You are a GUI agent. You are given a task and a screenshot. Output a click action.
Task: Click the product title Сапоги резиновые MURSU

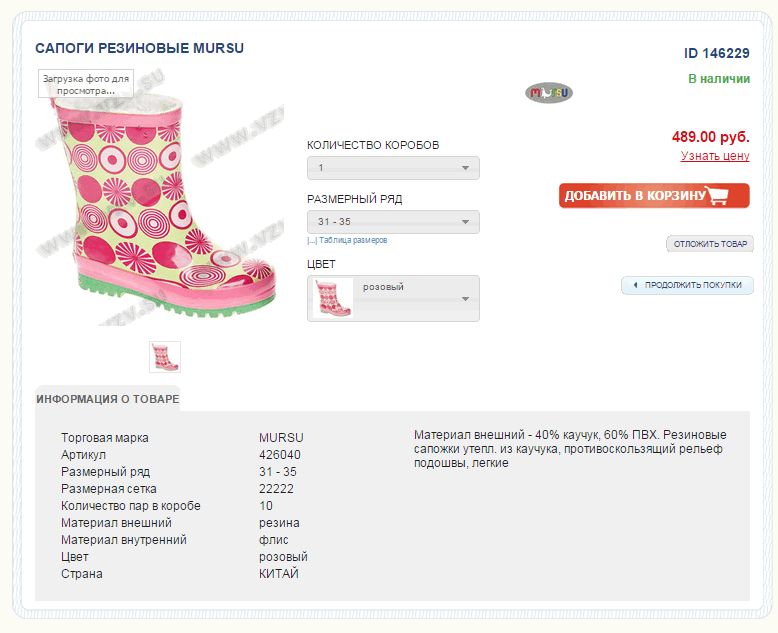[139, 48]
